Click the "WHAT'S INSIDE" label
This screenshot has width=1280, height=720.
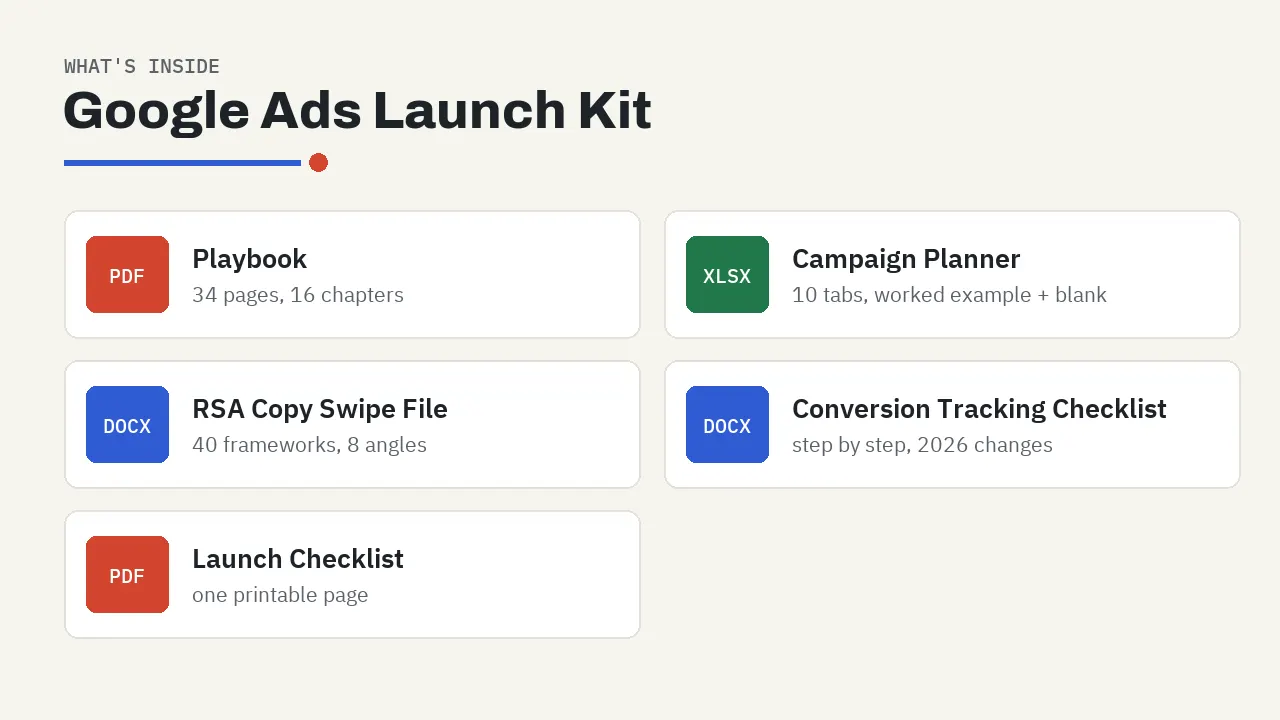click(x=142, y=67)
